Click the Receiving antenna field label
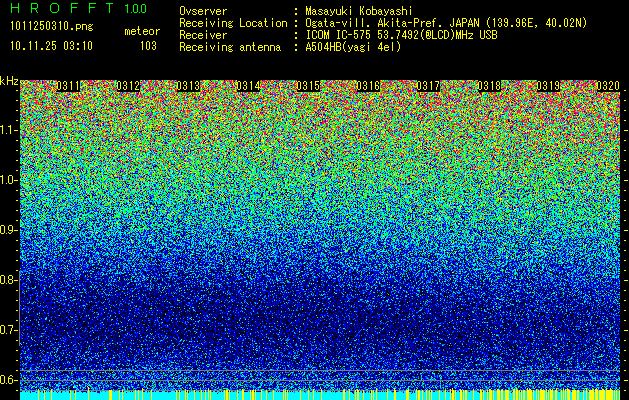This screenshot has width=629, height=400. (230, 47)
